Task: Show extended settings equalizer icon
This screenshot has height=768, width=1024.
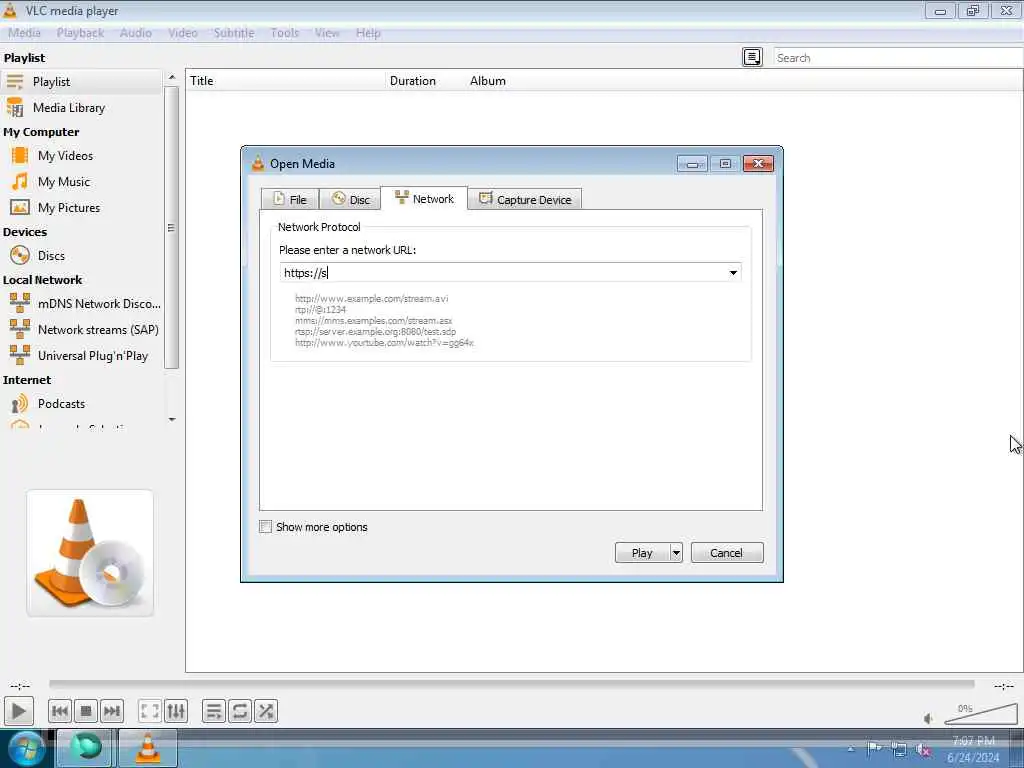Action: click(176, 711)
